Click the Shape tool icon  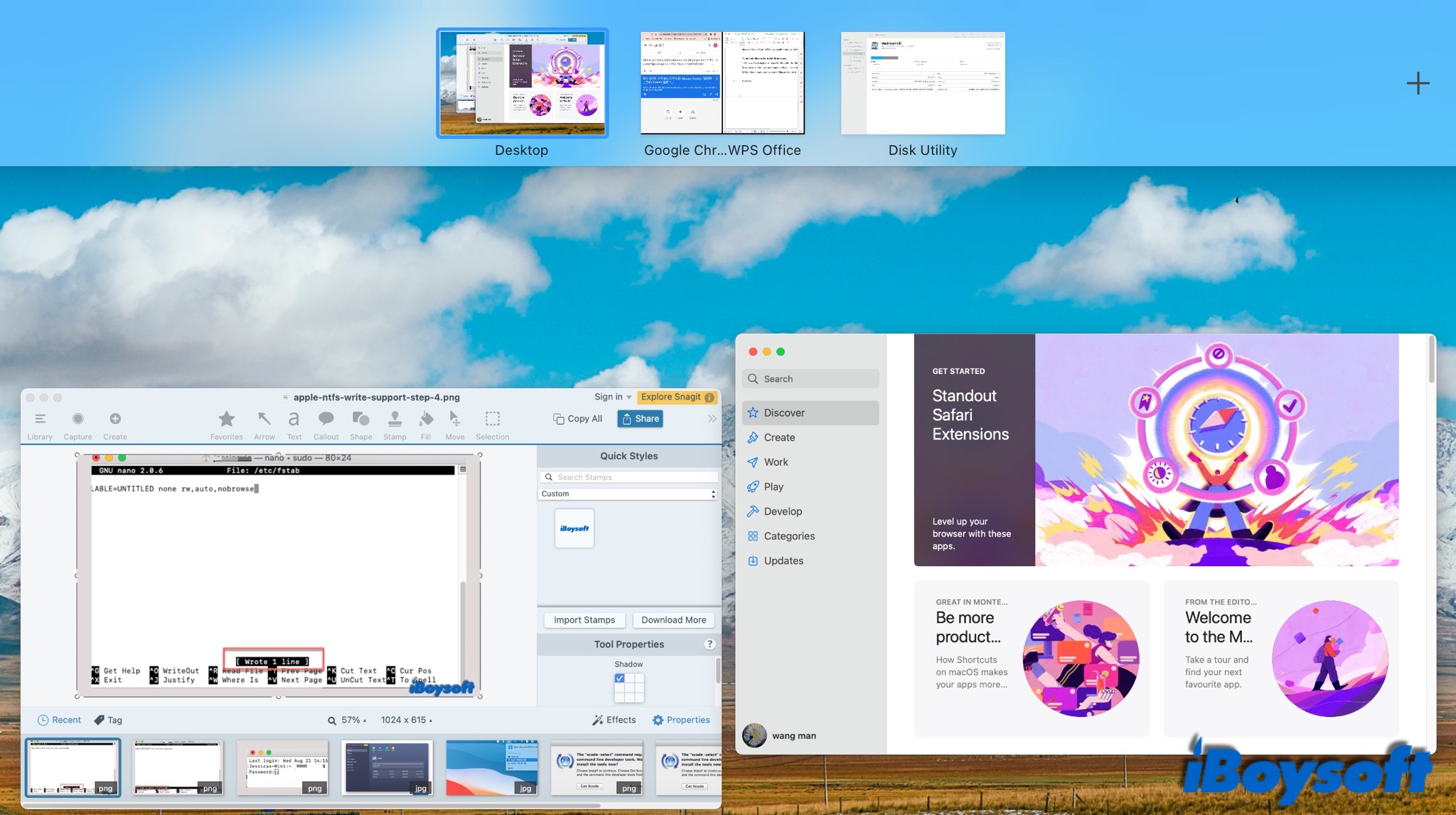(x=360, y=420)
